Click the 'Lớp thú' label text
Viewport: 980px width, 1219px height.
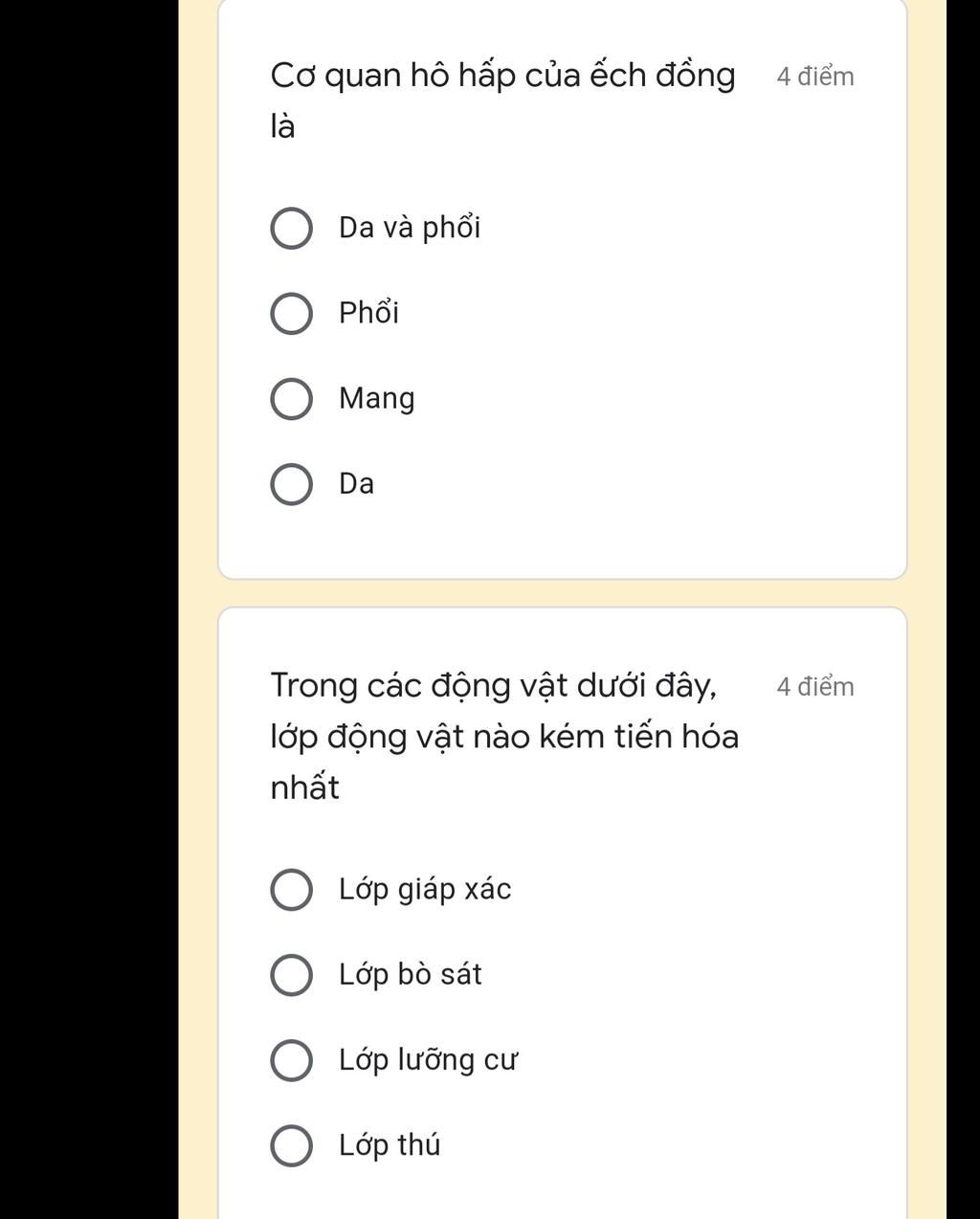[390, 1145]
